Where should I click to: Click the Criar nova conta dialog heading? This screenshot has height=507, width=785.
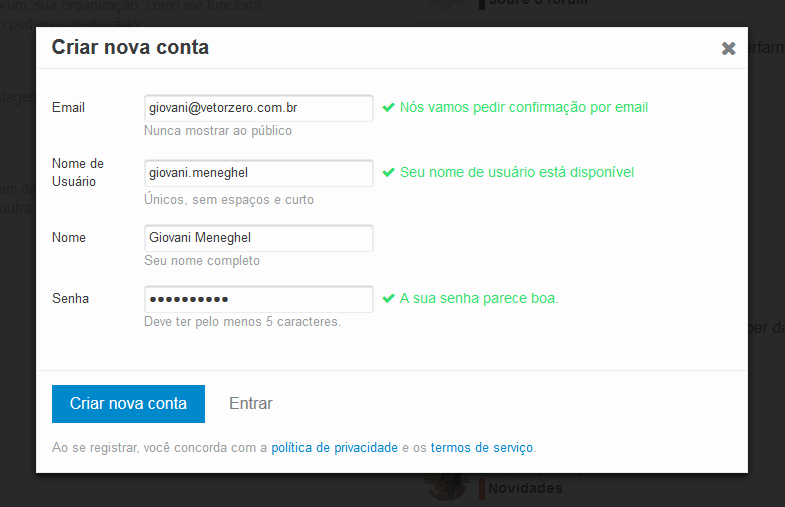(130, 47)
